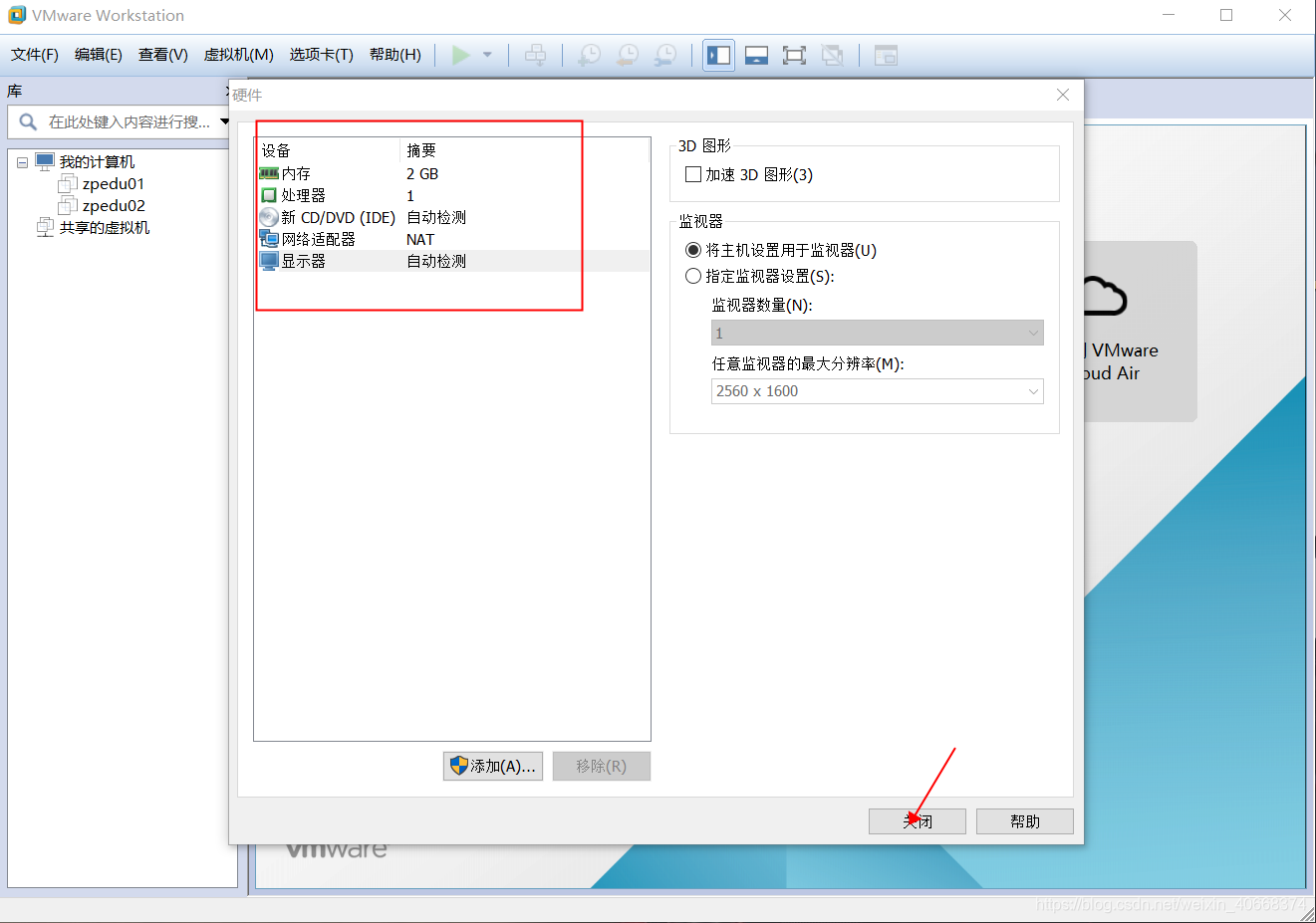The height and width of the screenshot is (923, 1316).
Task: Click the send Ctrl+Alt+Del toolbar icon
Action: point(535,55)
